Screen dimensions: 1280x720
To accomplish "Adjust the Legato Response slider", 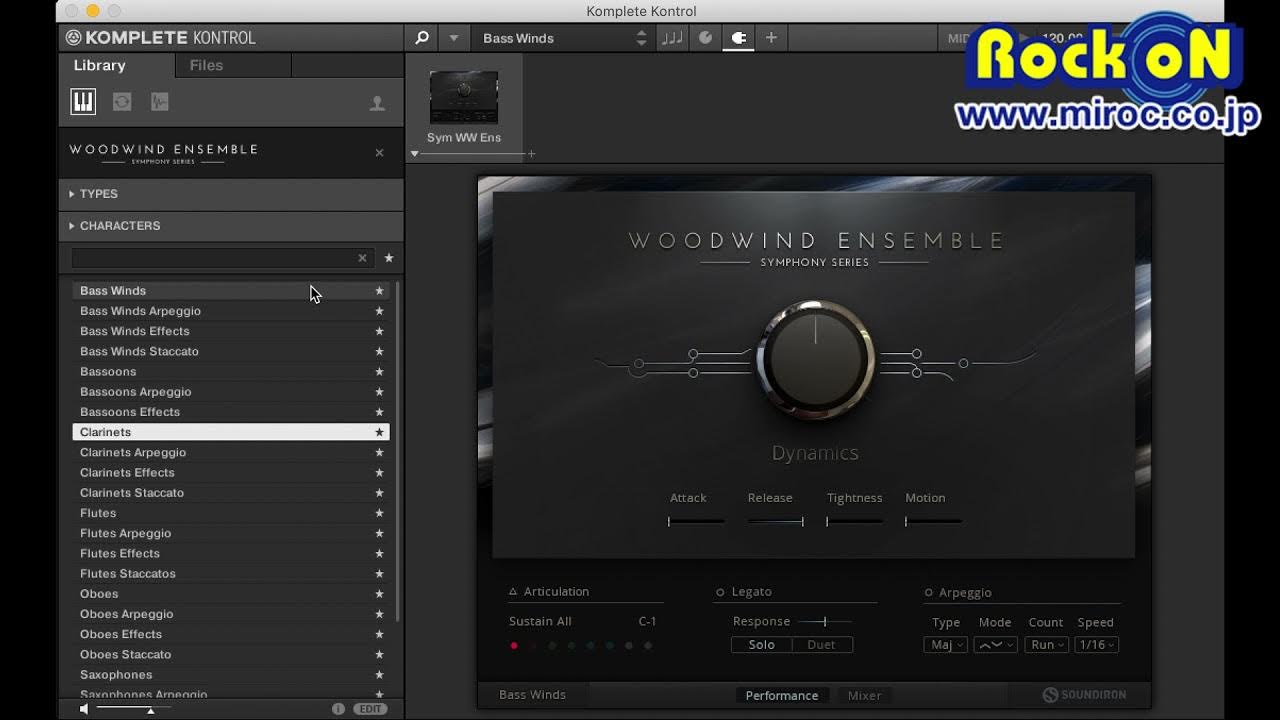I will (825, 622).
